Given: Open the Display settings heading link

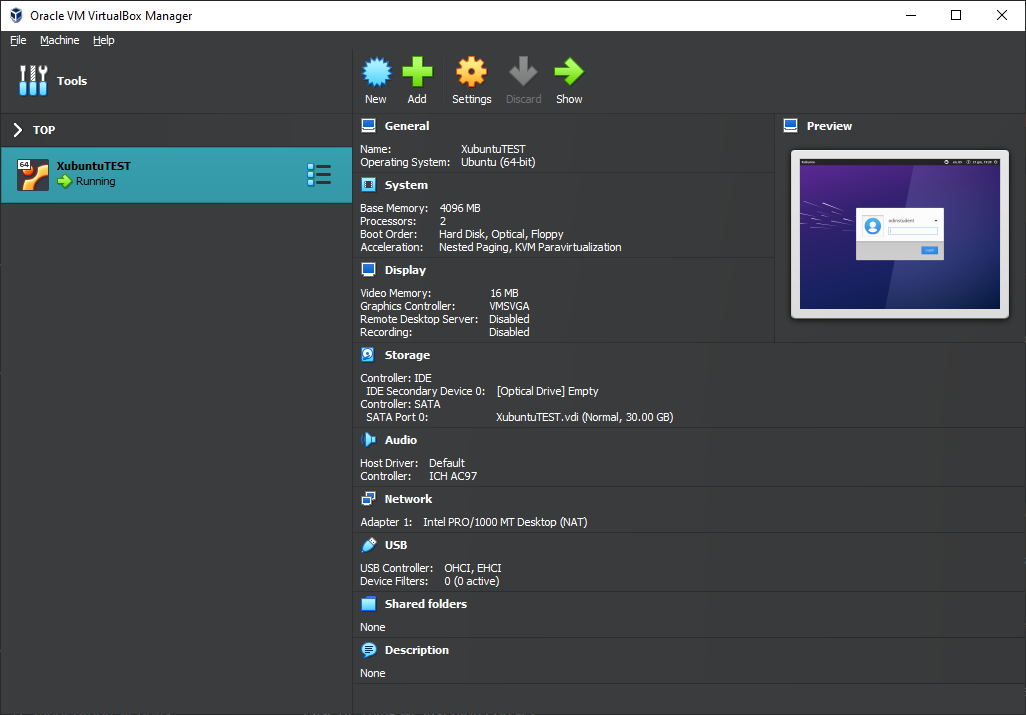Looking at the screenshot, I should pyautogui.click(x=405, y=270).
